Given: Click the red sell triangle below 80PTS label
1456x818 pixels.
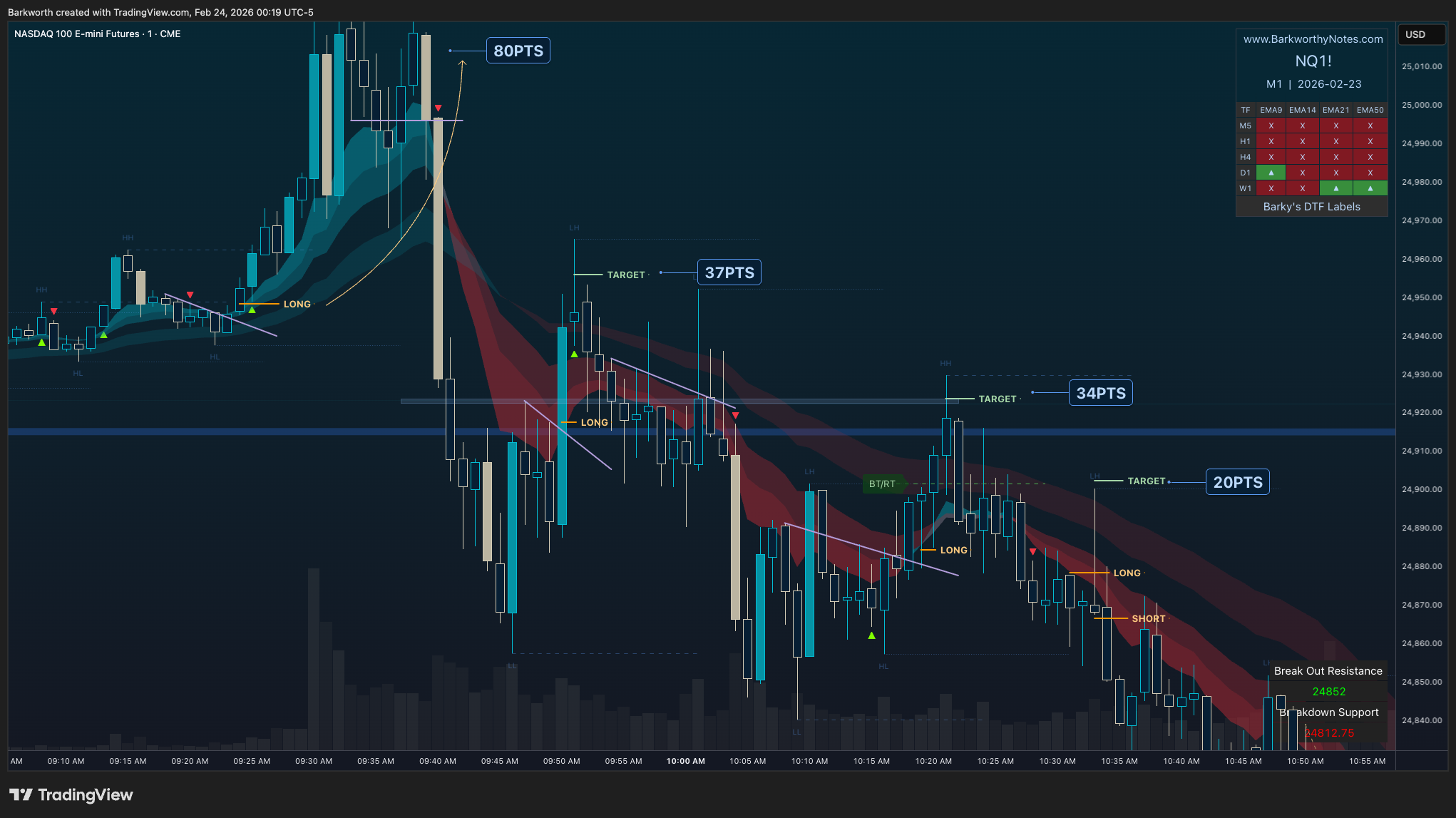Looking at the screenshot, I should pyautogui.click(x=438, y=108).
